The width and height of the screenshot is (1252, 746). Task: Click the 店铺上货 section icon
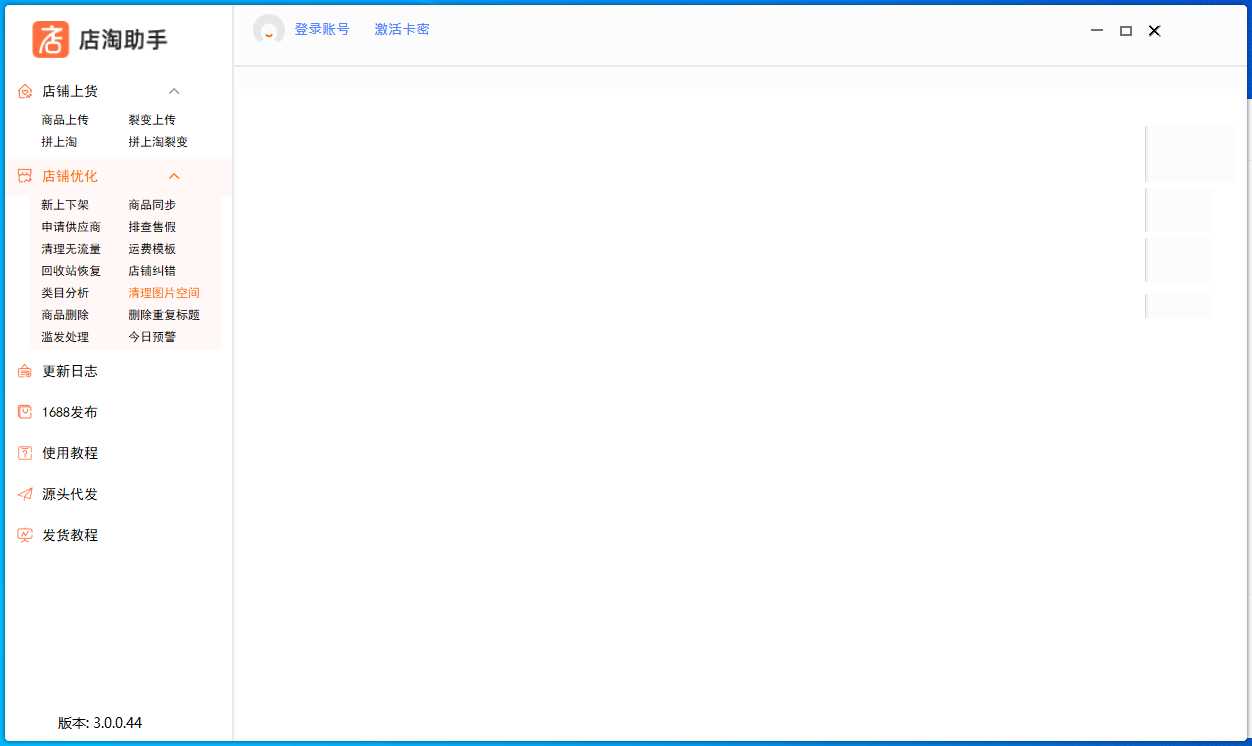(24, 91)
